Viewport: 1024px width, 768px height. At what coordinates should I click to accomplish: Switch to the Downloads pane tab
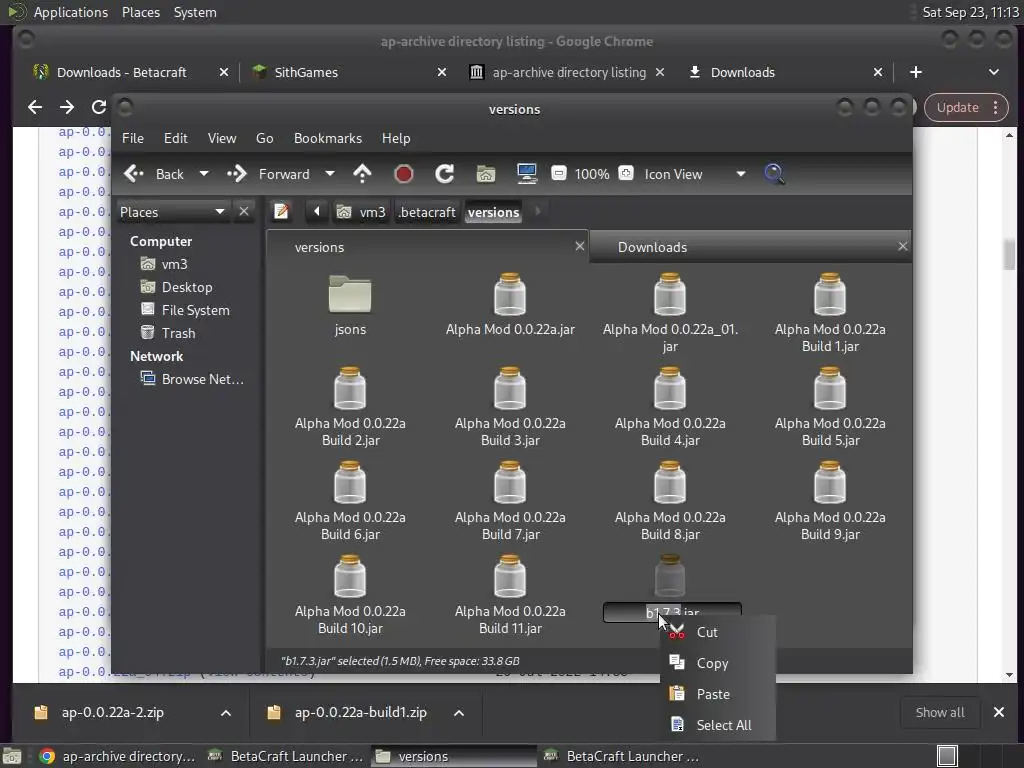point(652,247)
